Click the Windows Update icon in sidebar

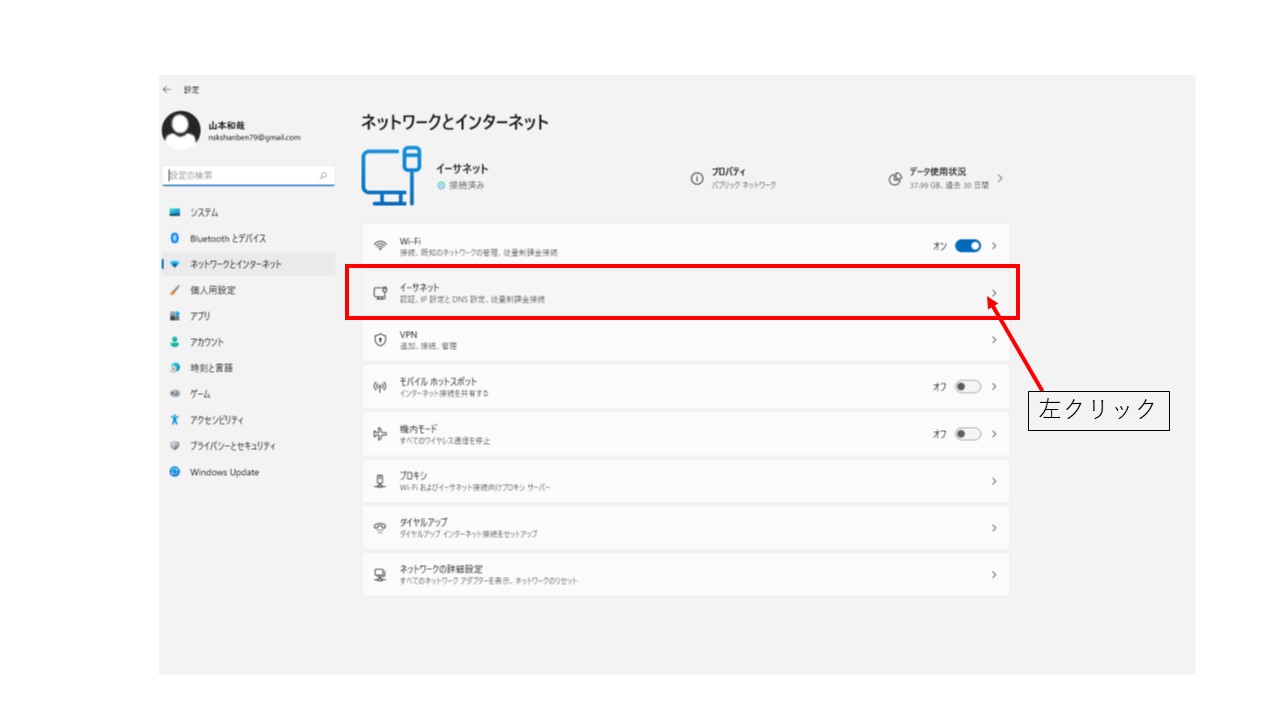point(175,472)
